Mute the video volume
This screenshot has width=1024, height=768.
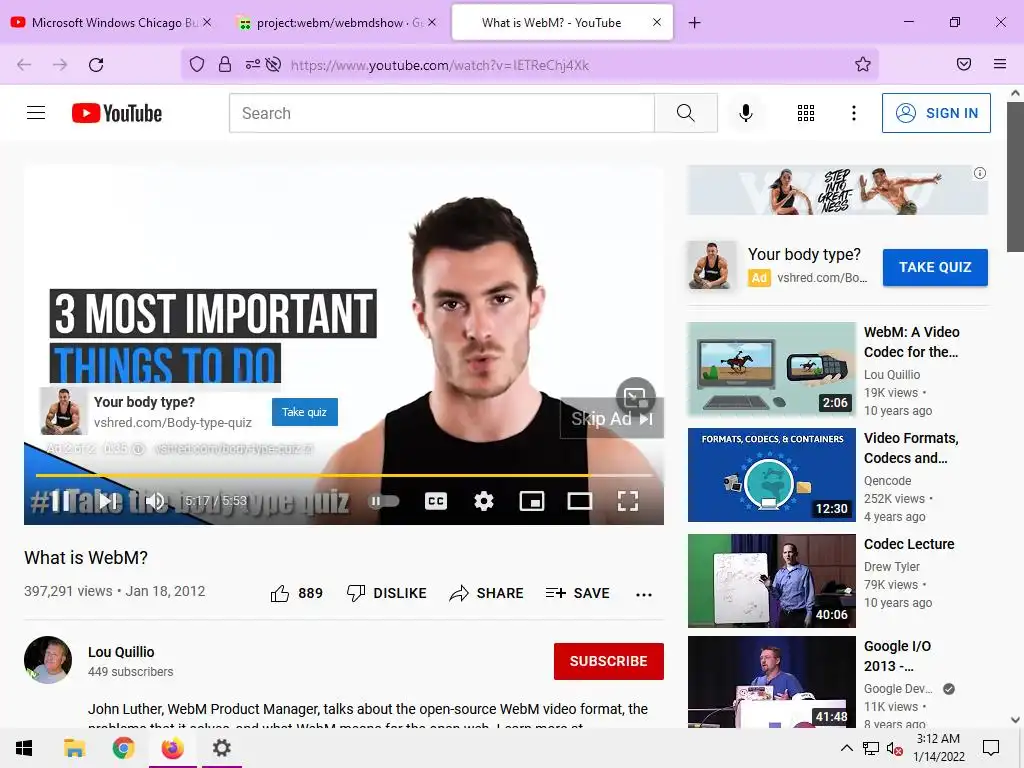pos(155,501)
